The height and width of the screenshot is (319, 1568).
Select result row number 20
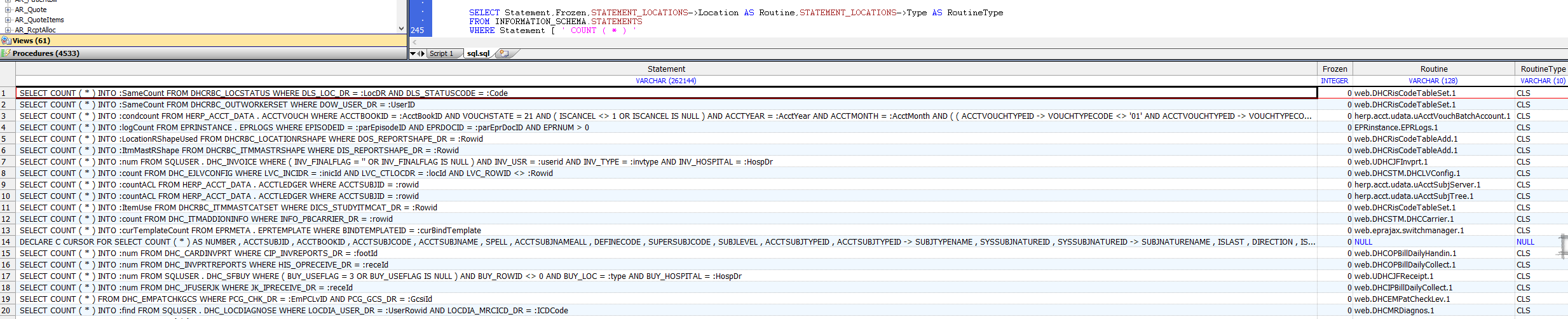8,311
